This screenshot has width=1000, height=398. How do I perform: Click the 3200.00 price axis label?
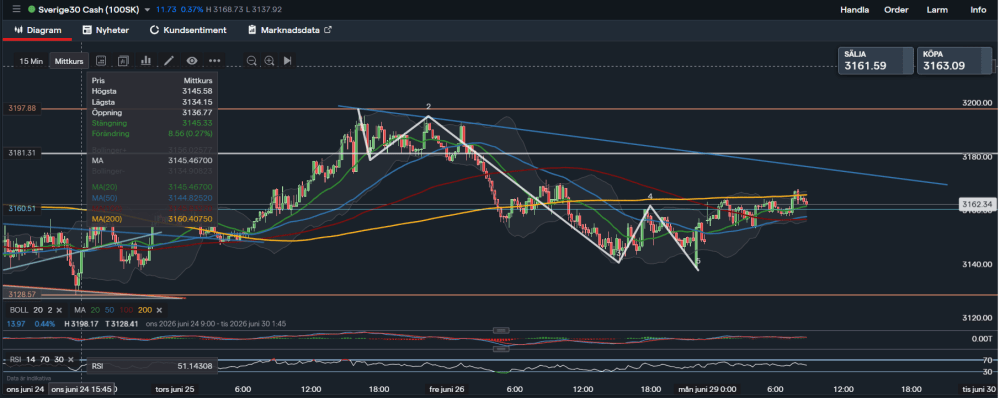pos(976,103)
